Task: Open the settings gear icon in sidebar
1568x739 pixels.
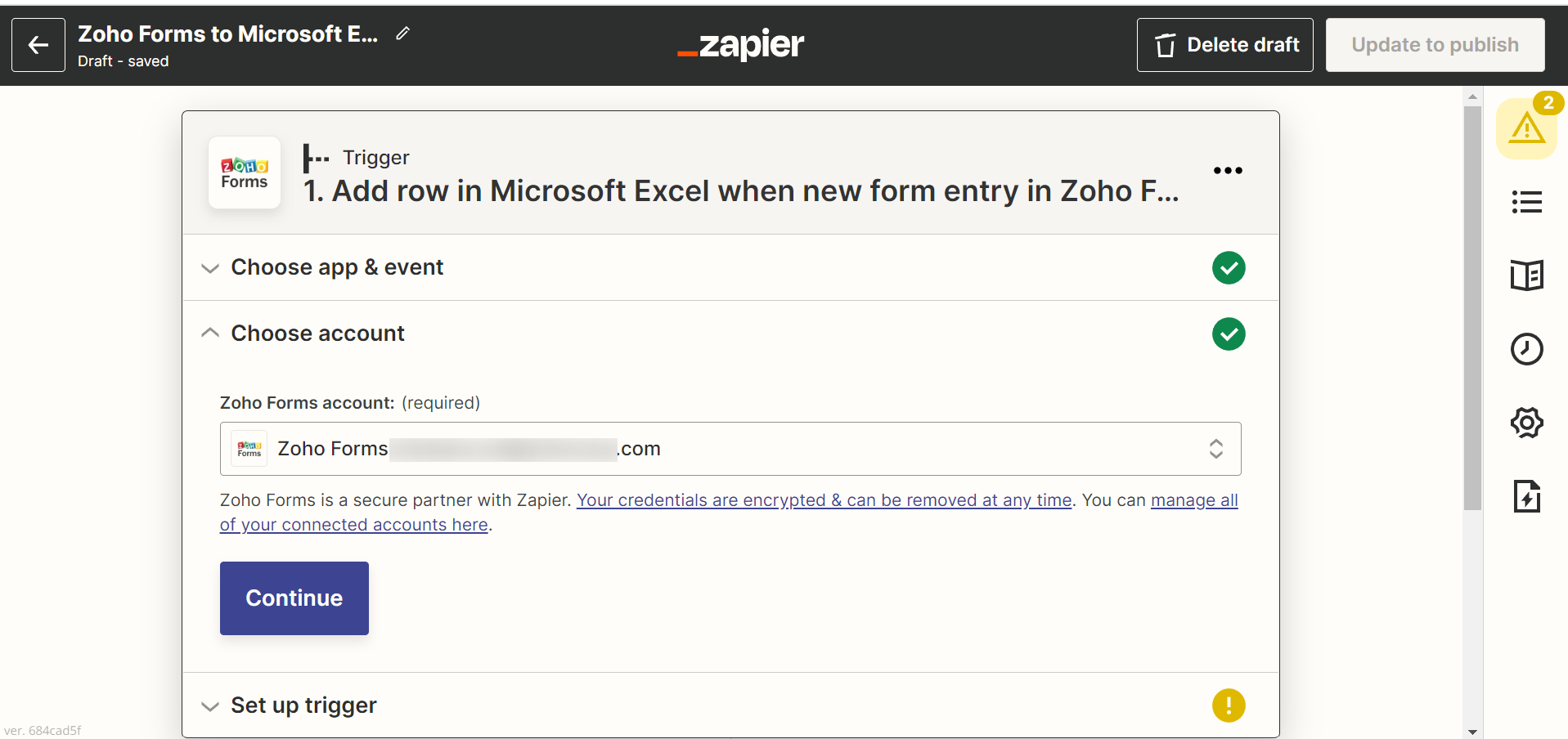Action: click(x=1526, y=423)
